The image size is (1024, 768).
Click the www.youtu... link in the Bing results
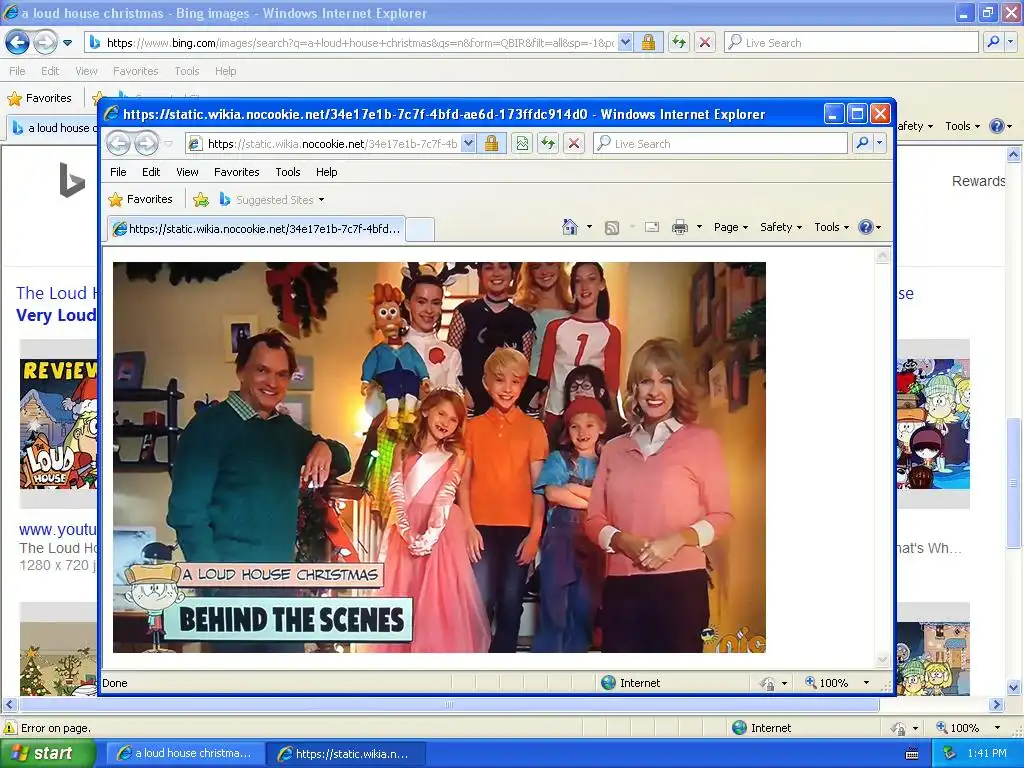click(57, 529)
